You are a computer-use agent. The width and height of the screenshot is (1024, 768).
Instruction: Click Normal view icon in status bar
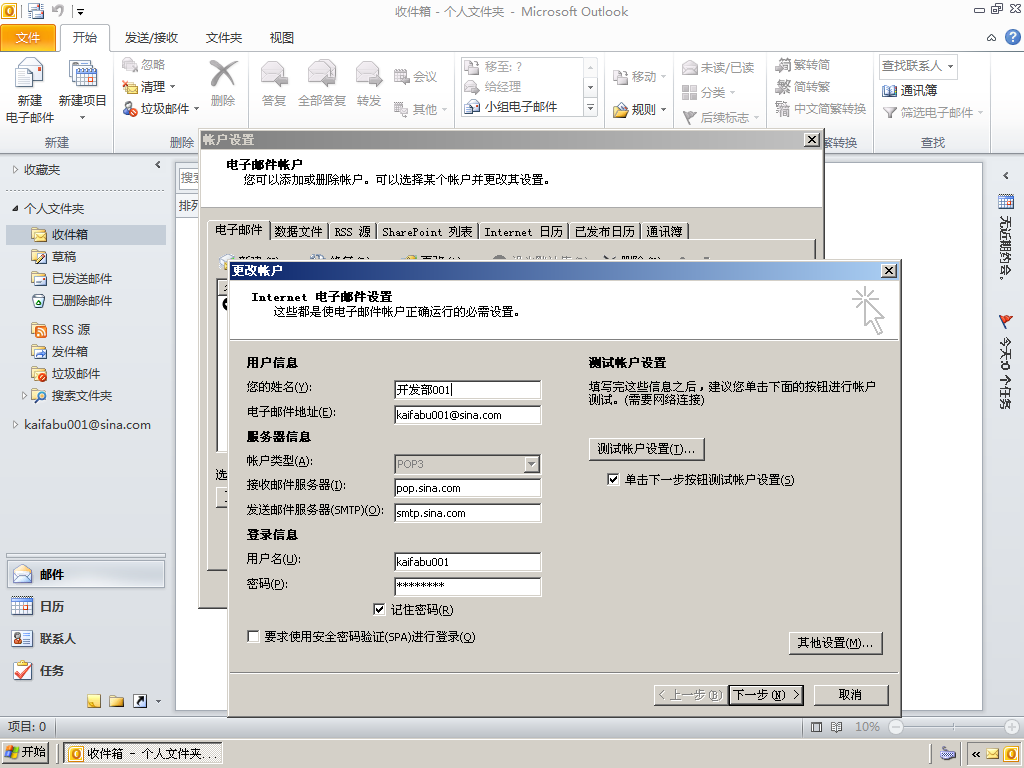click(816, 727)
